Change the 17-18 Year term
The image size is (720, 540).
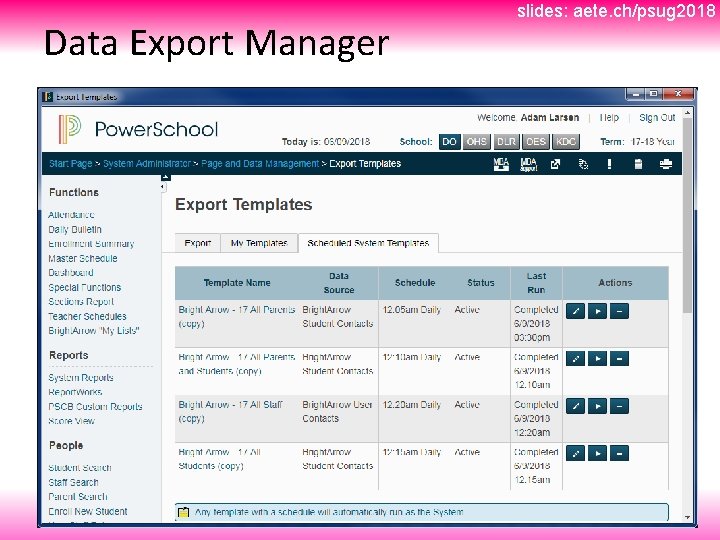click(652, 142)
